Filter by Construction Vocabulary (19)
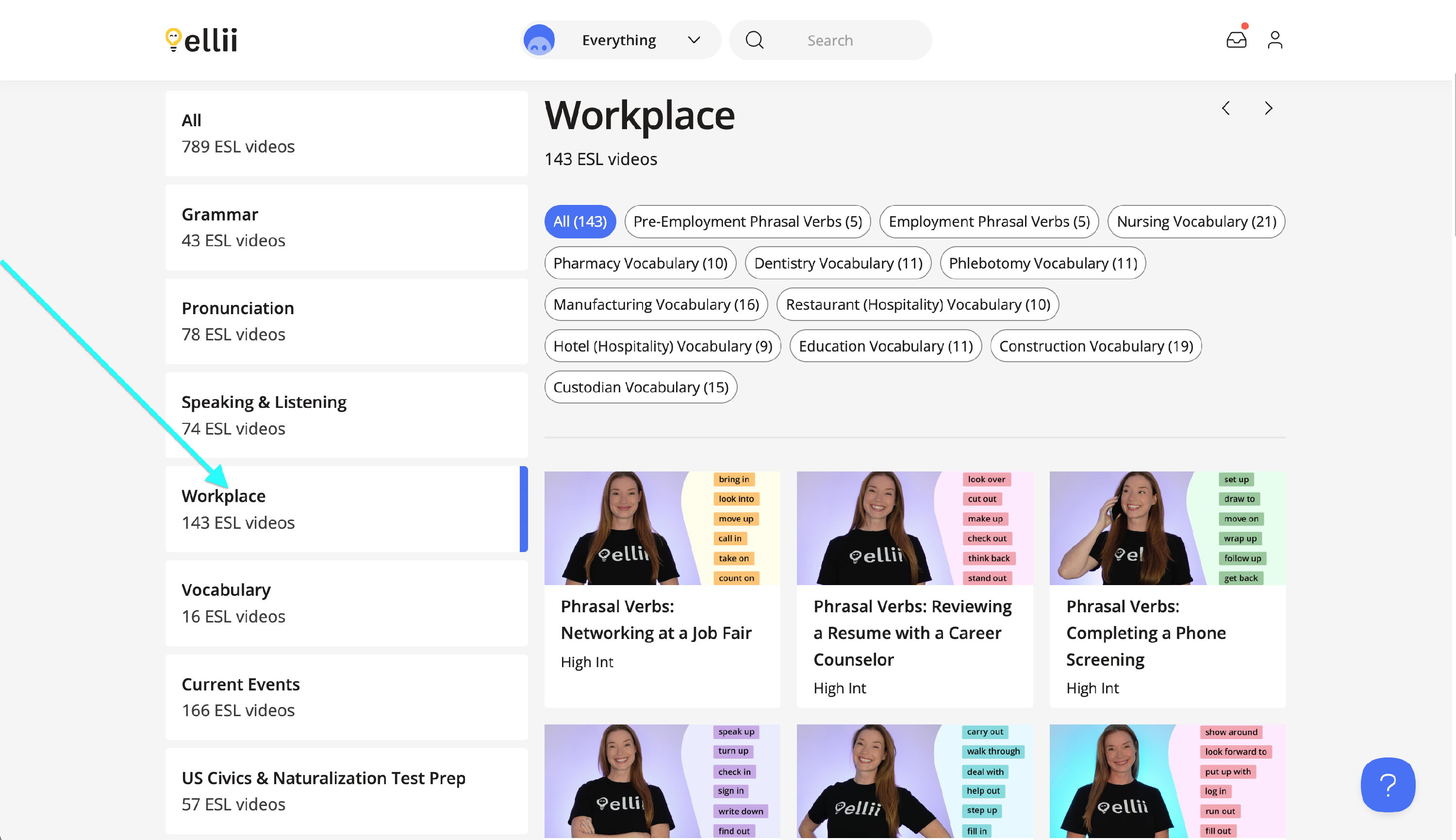Viewport: 1456px width, 840px height. pos(1095,346)
